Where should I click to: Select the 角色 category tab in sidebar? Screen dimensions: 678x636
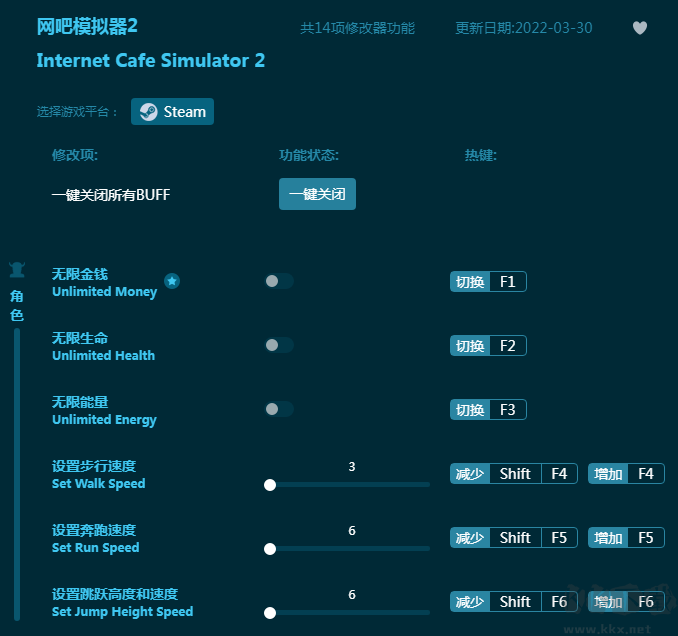(x=16, y=305)
